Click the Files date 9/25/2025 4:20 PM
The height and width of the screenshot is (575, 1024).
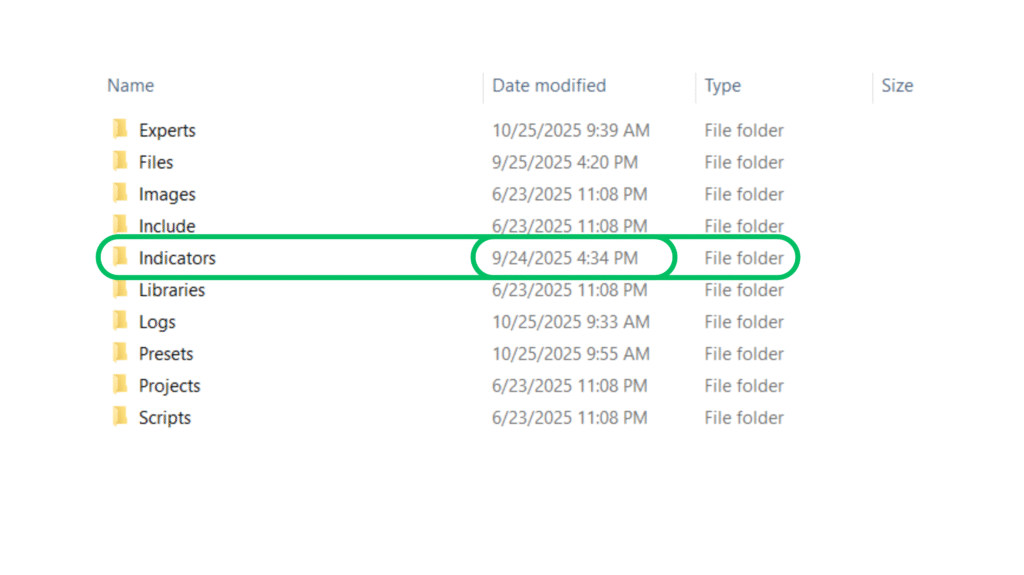565,162
